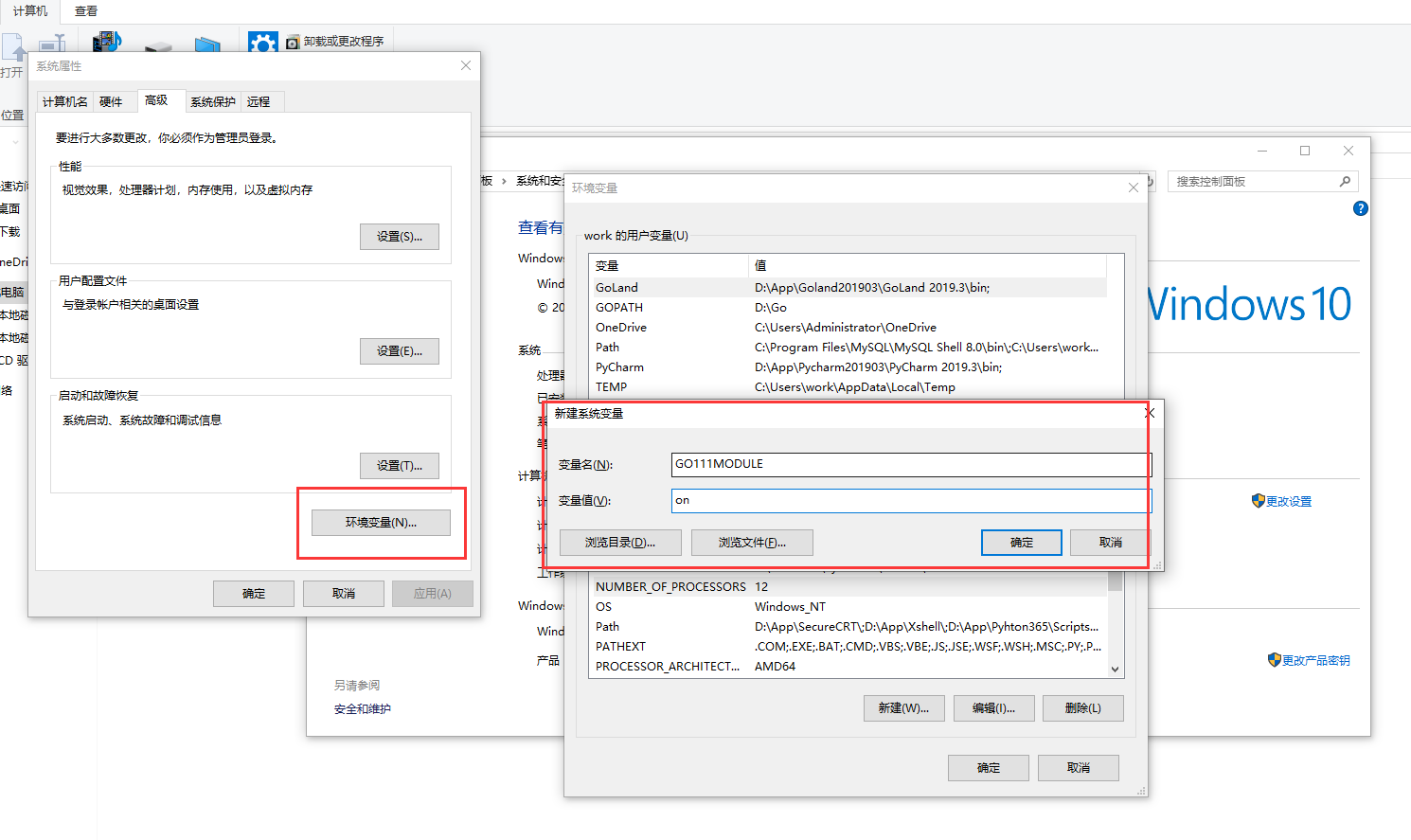Switch to the 计算机 ribbon tab
Screen dimensions: 1411x840
[x=30, y=11]
